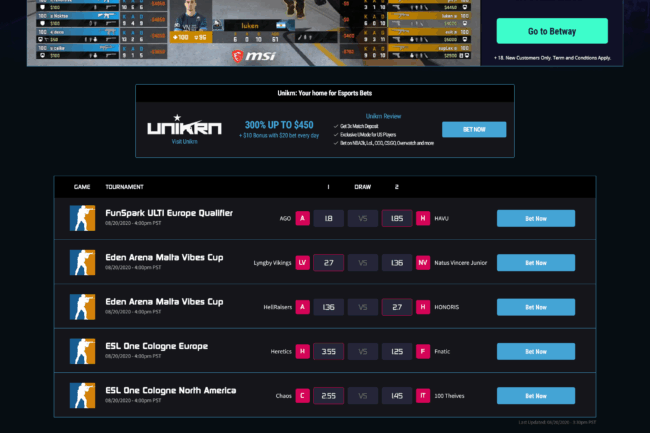Select the Fnatic F team badge
The width and height of the screenshot is (650, 433).
(x=423, y=351)
